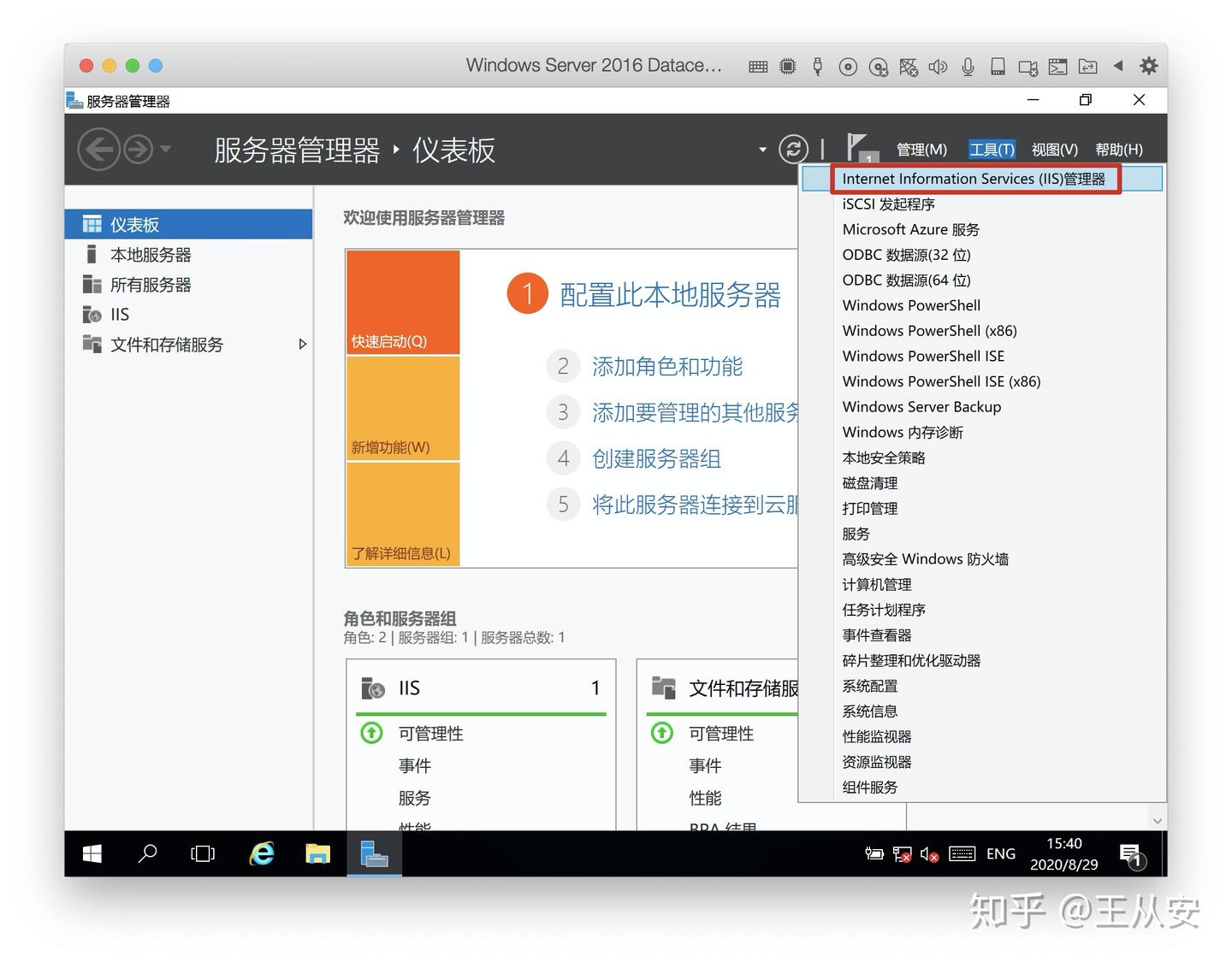Click the Windows Start button
1232x962 pixels.
click(x=92, y=853)
